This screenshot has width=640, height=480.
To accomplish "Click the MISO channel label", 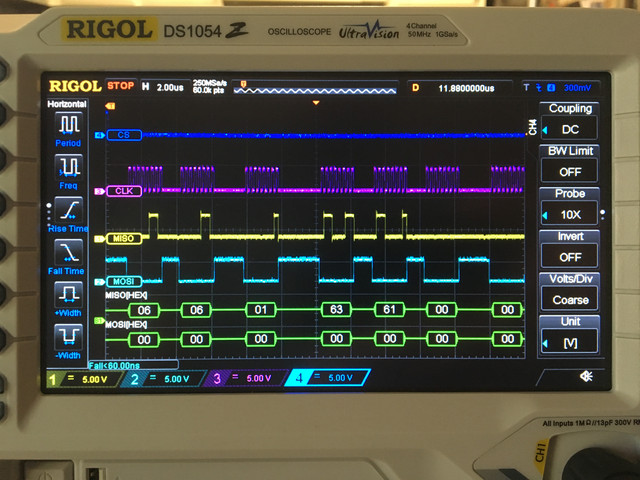I will (x=124, y=239).
